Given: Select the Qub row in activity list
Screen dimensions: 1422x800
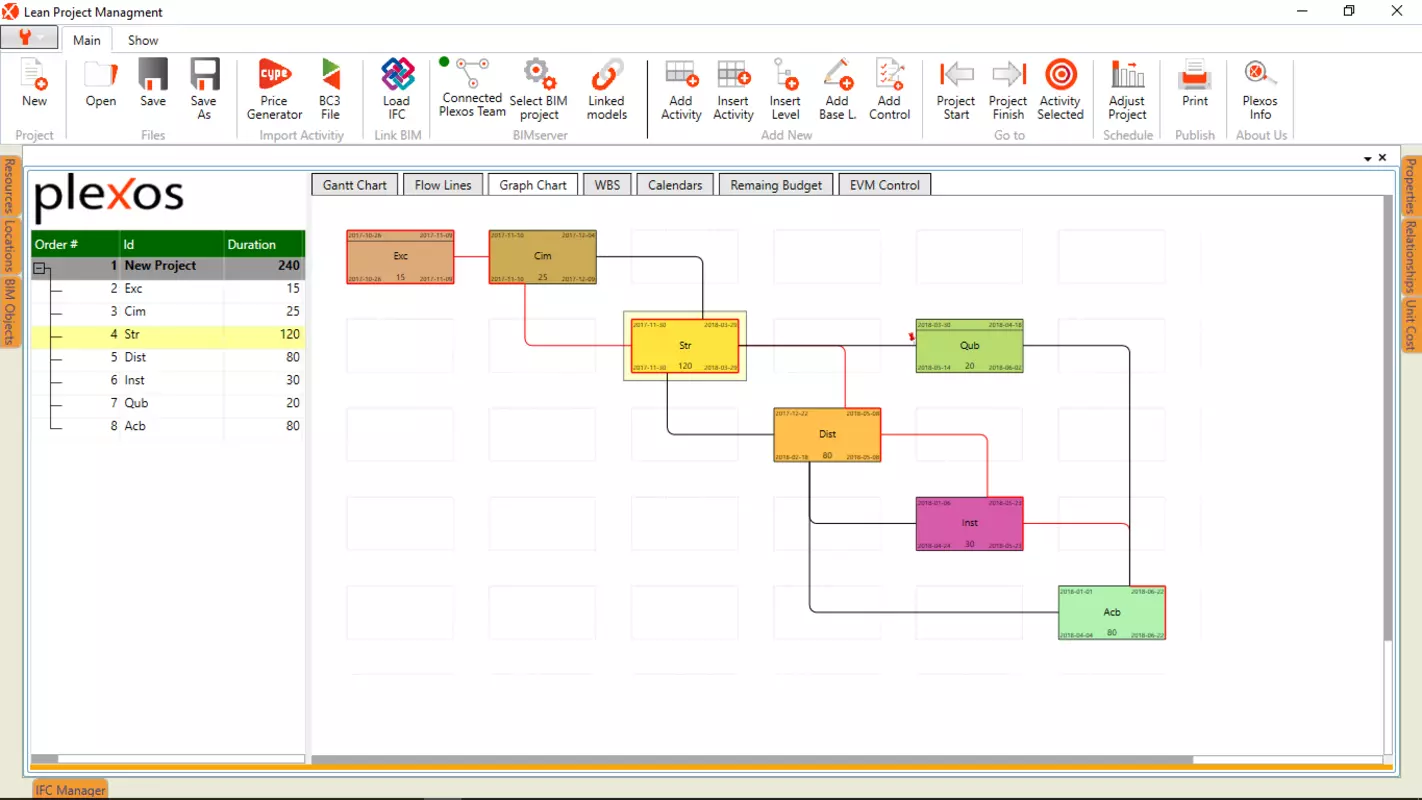Looking at the screenshot, I should tap(168, 403).
